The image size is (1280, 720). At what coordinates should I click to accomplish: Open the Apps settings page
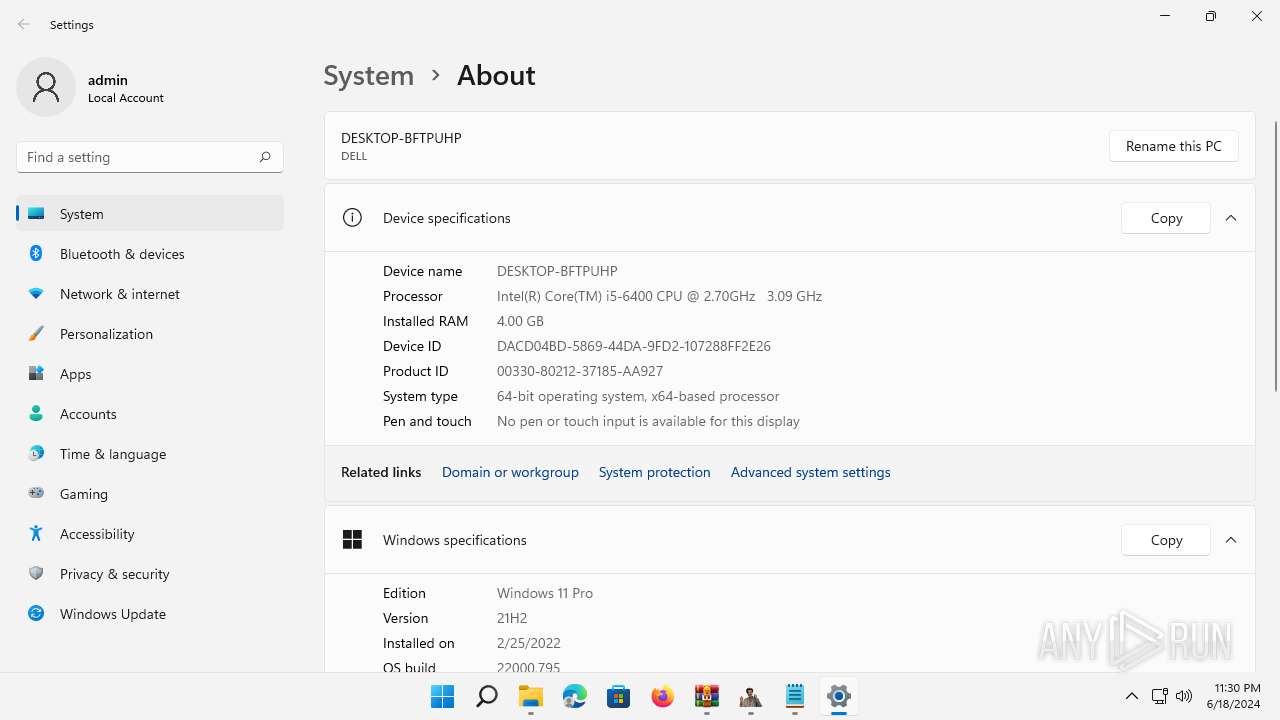pyautogui.click(x=150, y=373)
